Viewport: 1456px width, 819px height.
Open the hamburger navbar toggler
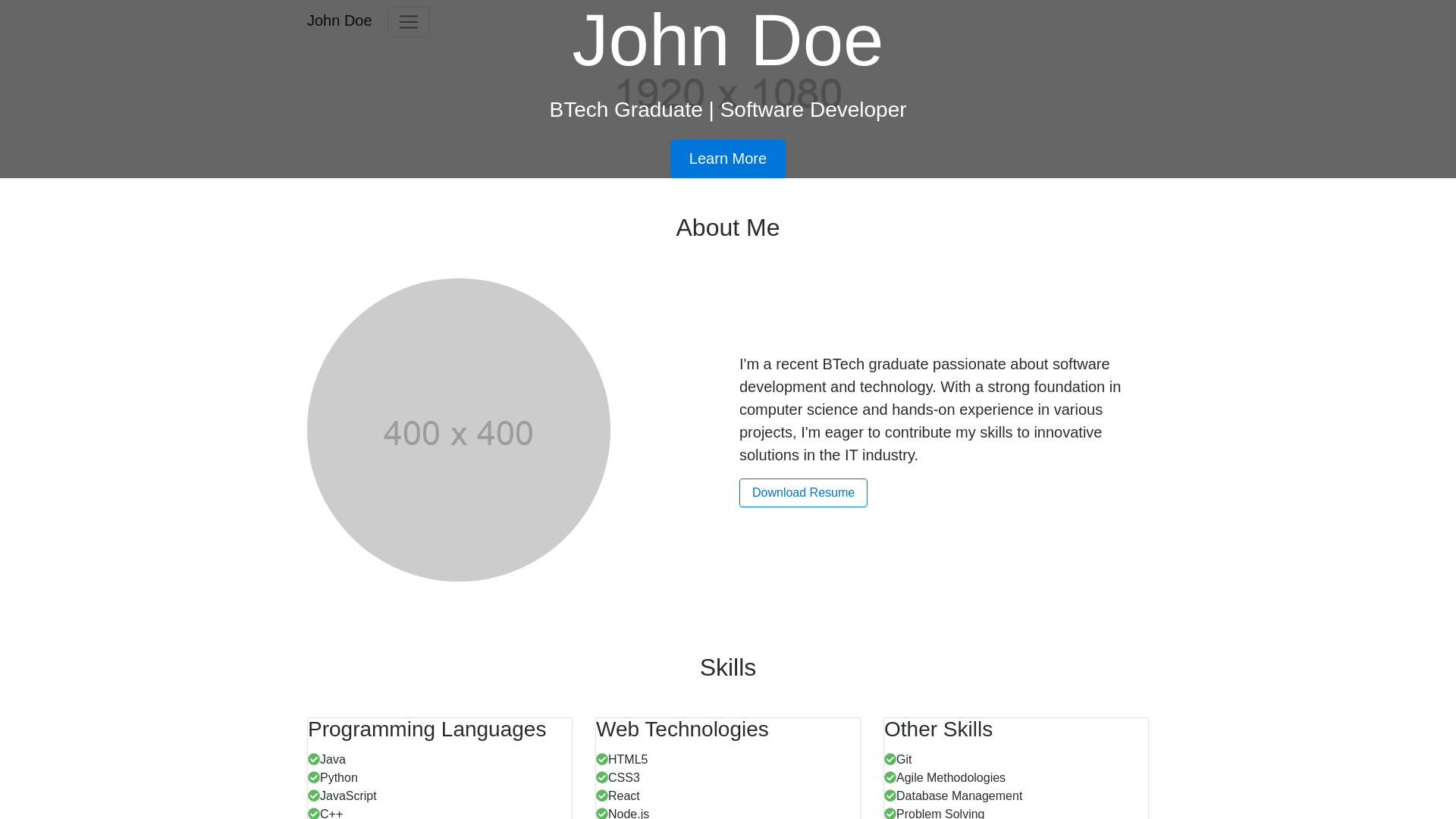click(408, 22)
